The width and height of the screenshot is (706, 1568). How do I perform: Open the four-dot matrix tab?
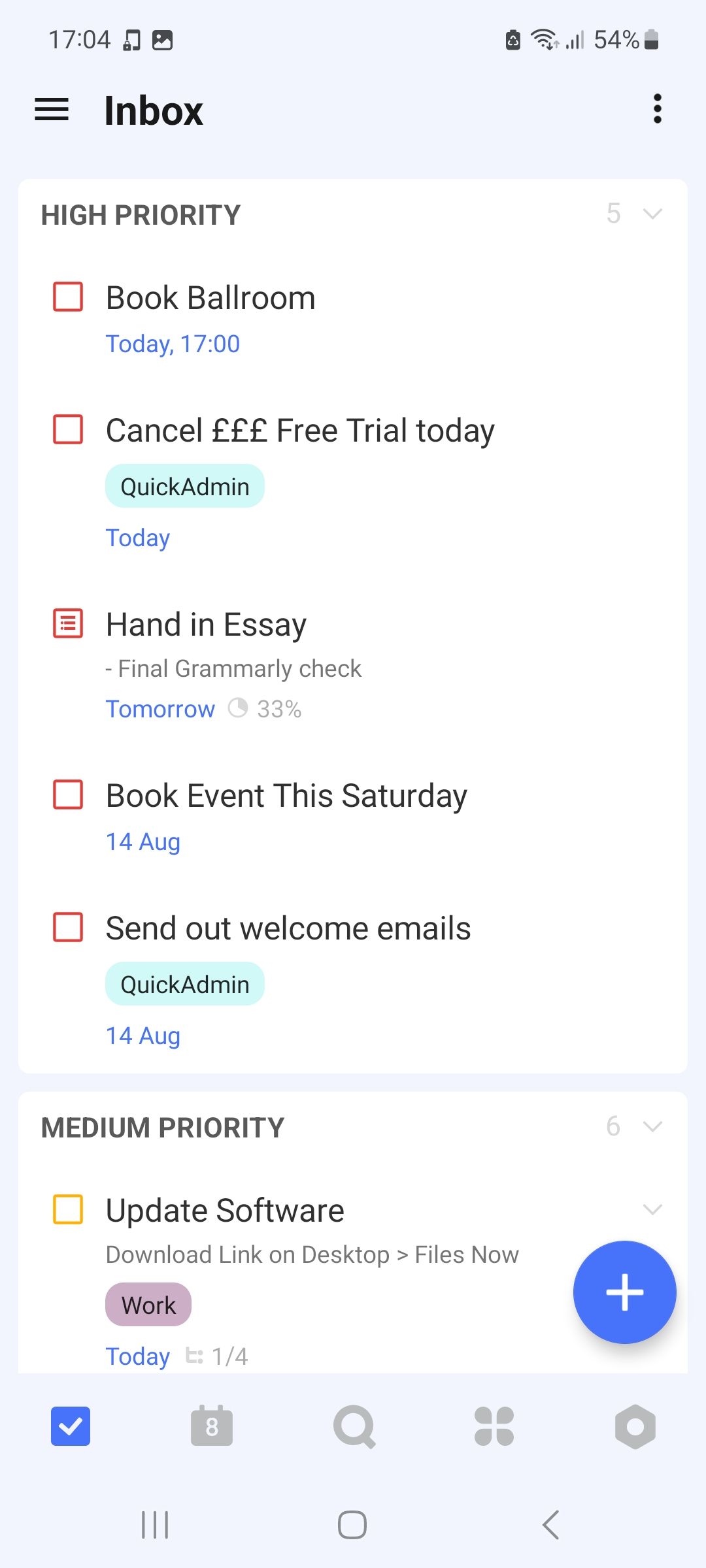point(494,1426)
